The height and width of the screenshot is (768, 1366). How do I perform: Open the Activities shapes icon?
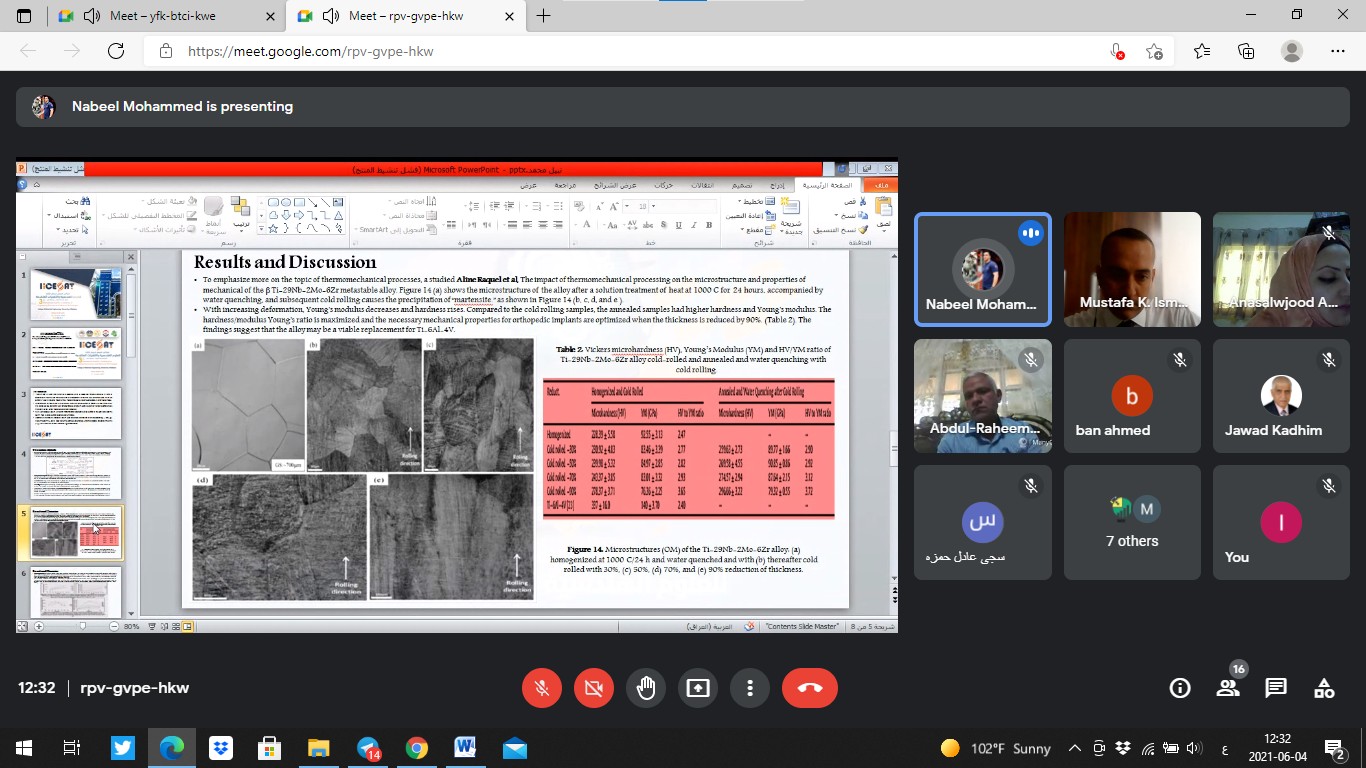(x=1324, y=688)
